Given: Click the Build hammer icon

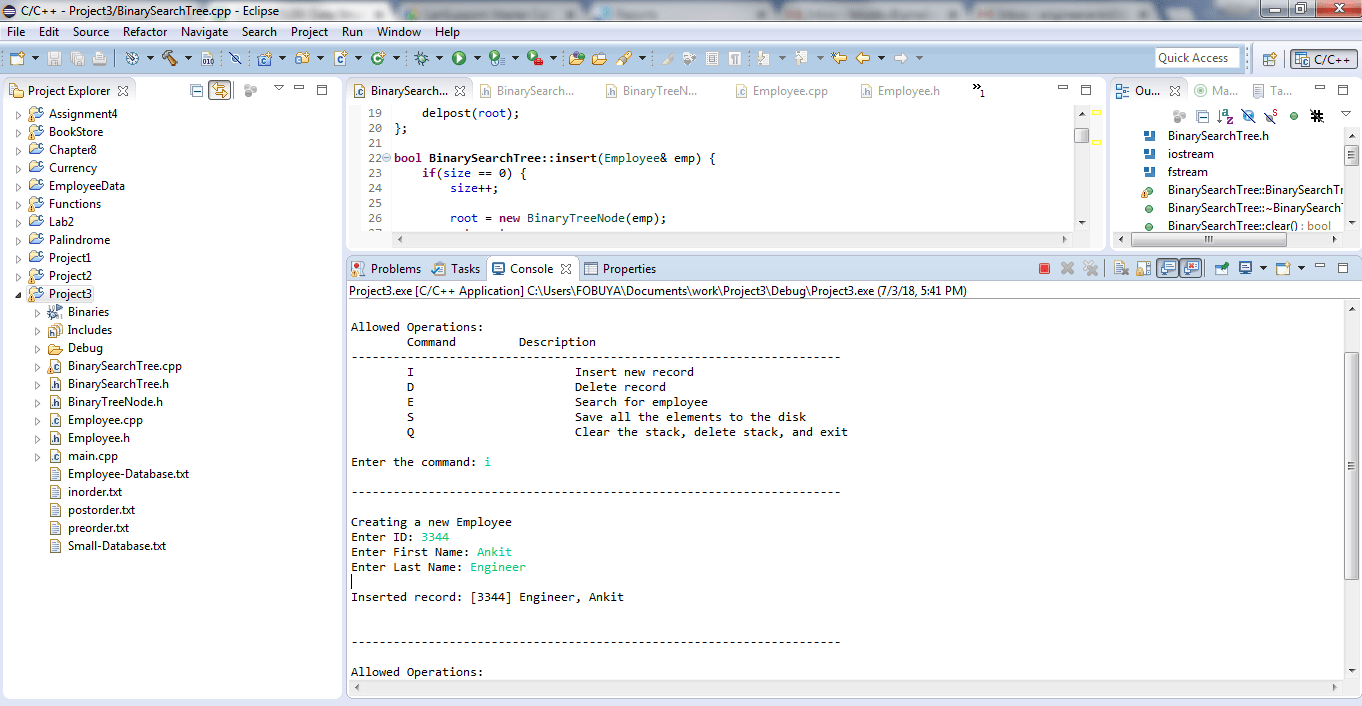Looking at the screenshot, I should pos(169,59).
